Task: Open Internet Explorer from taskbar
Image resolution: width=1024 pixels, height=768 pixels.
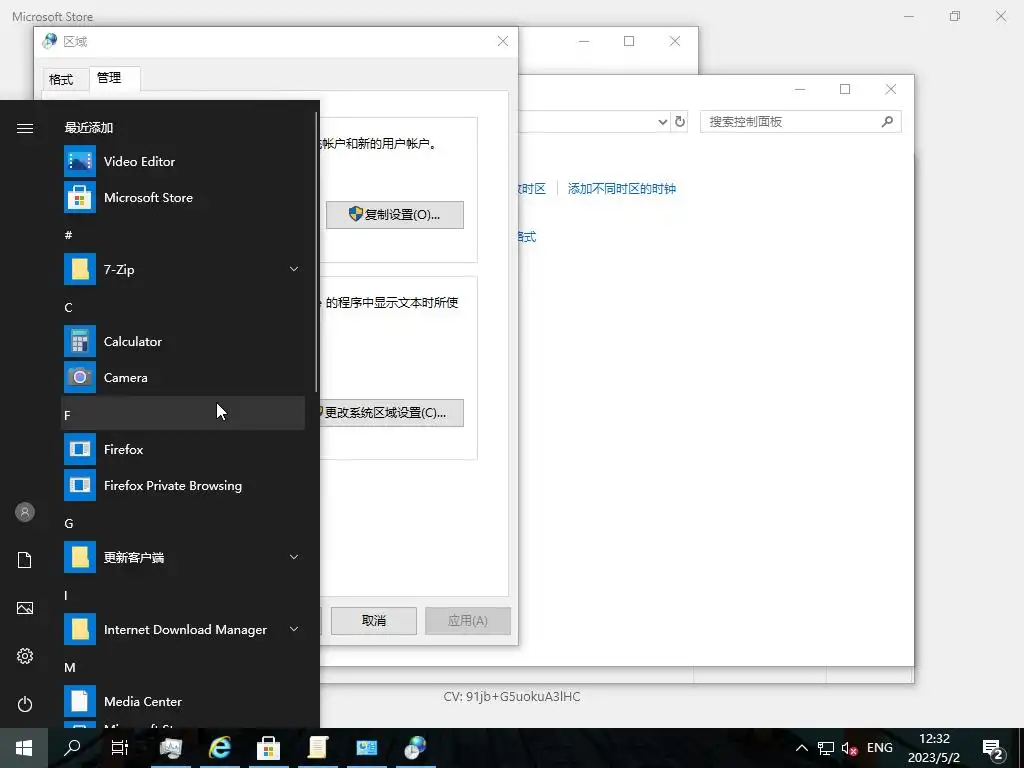Action: coord(220,748)
